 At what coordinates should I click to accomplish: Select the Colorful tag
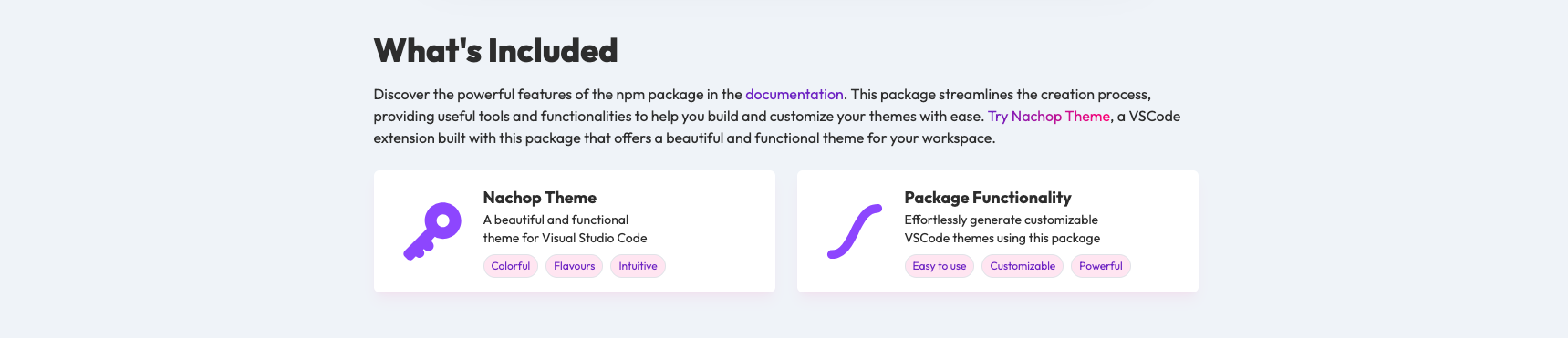click(x=511, y=266)
